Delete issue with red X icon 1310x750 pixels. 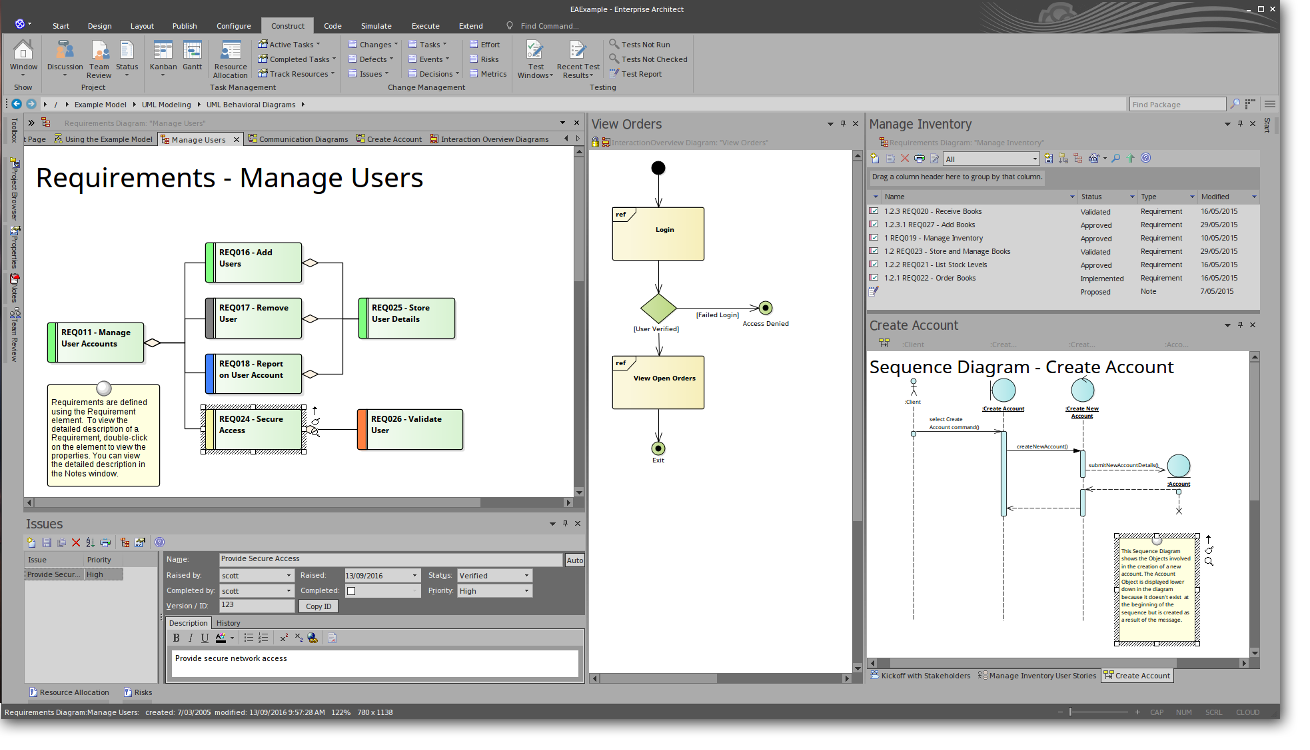(x=76, y=542)
